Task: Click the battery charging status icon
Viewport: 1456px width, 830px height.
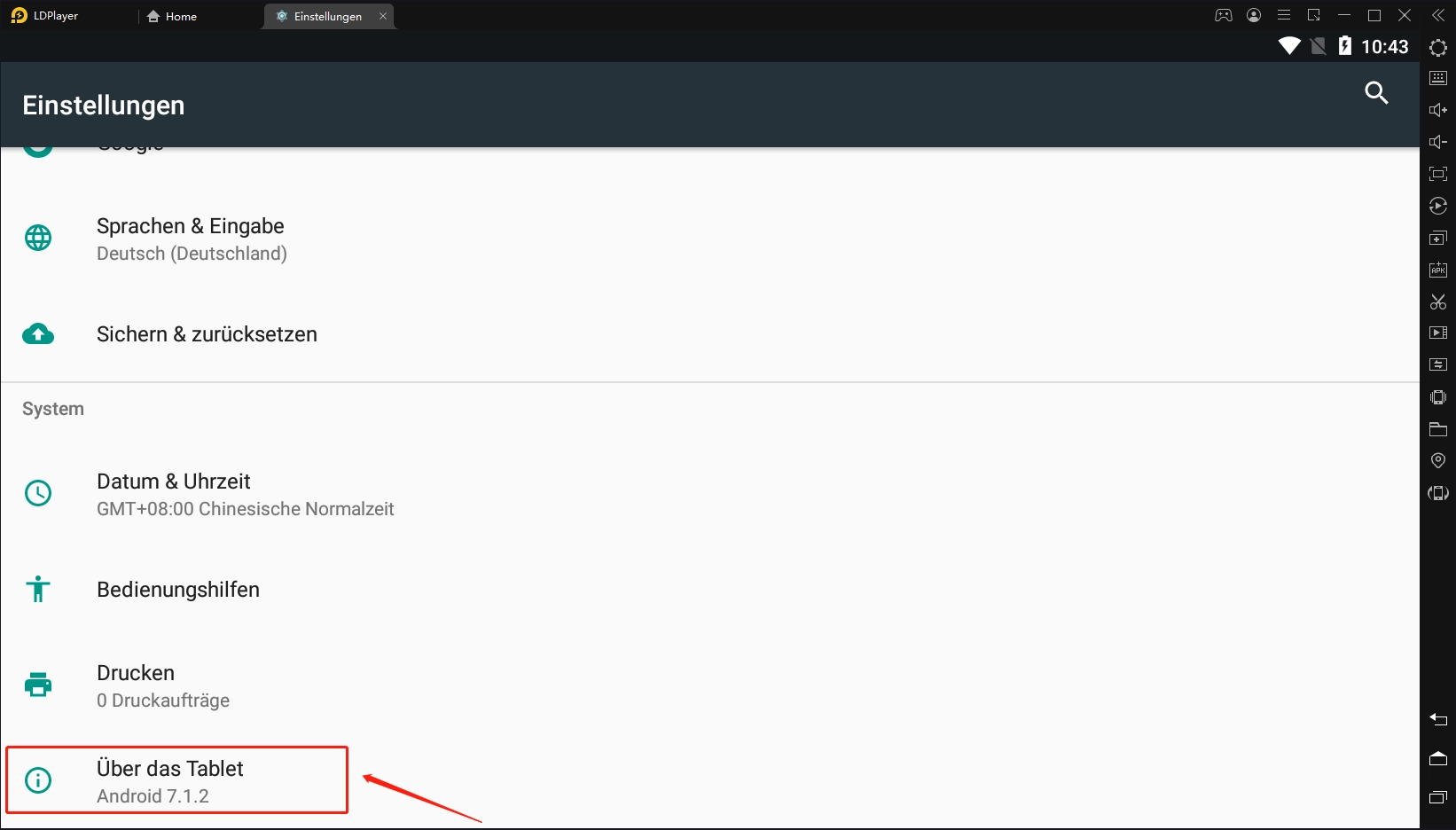Action: (x=1345, y=46)
